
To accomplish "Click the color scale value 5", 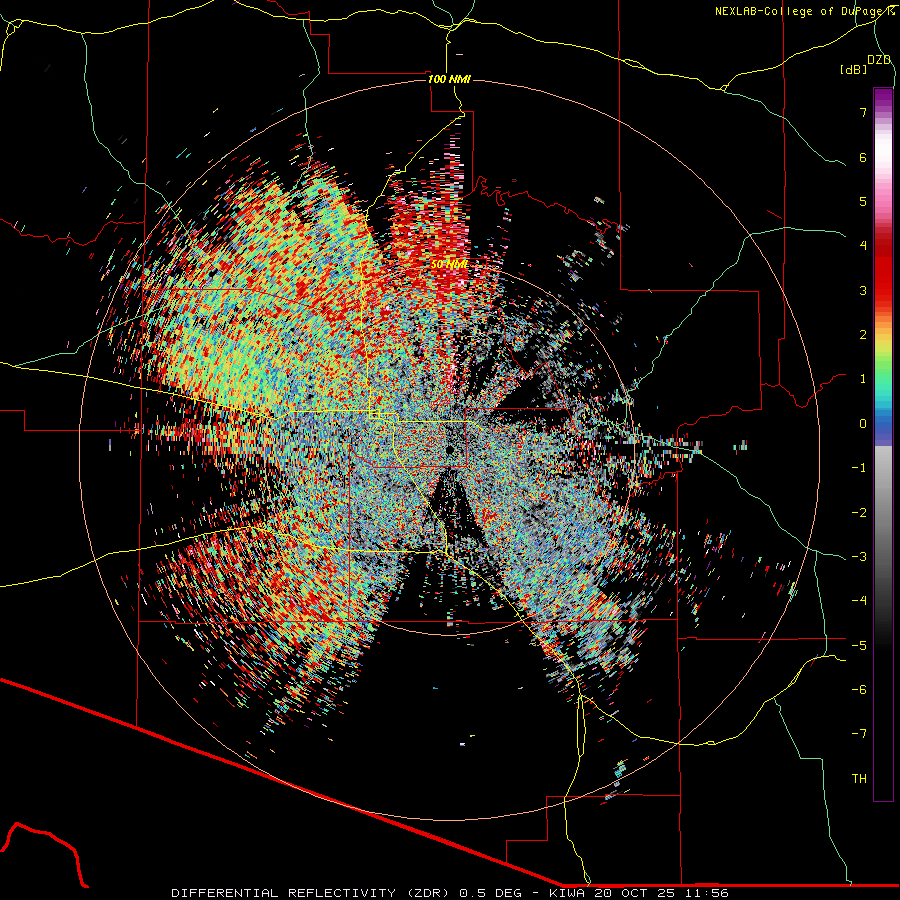I will coord(863,201).
